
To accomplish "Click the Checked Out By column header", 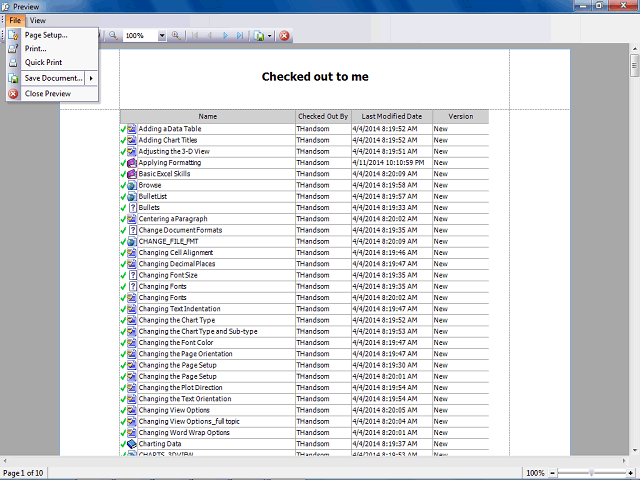I will click(323, 116).
